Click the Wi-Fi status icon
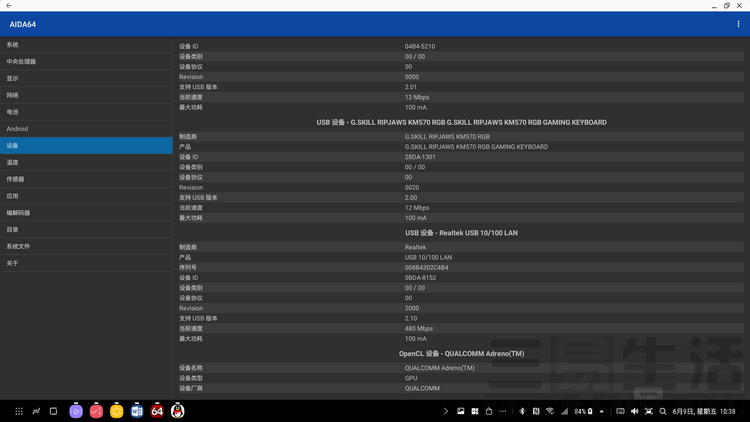The image size is (750, 422). click(550, 411)
